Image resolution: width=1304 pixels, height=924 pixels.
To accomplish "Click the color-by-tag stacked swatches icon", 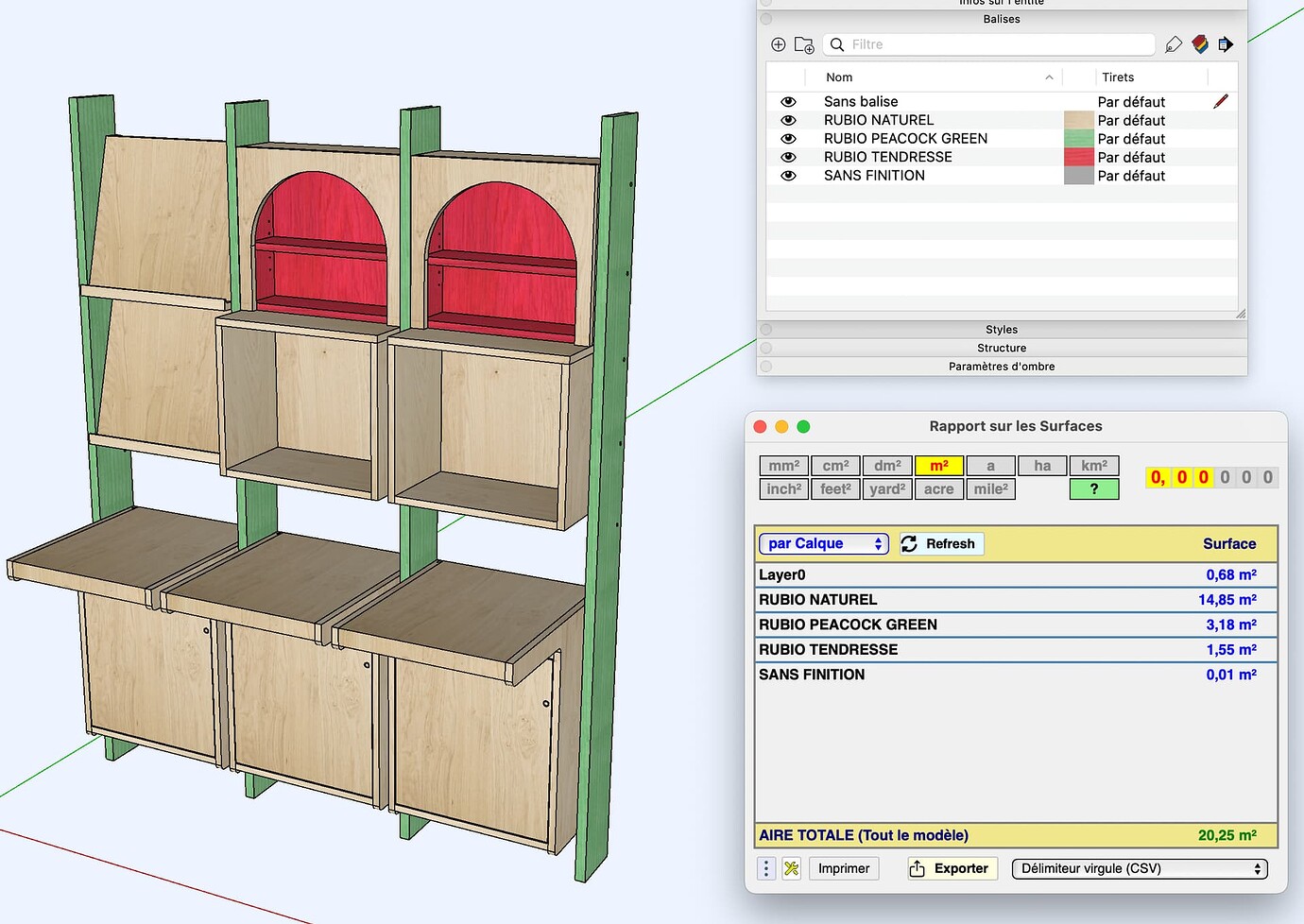I will [1200, 44].
